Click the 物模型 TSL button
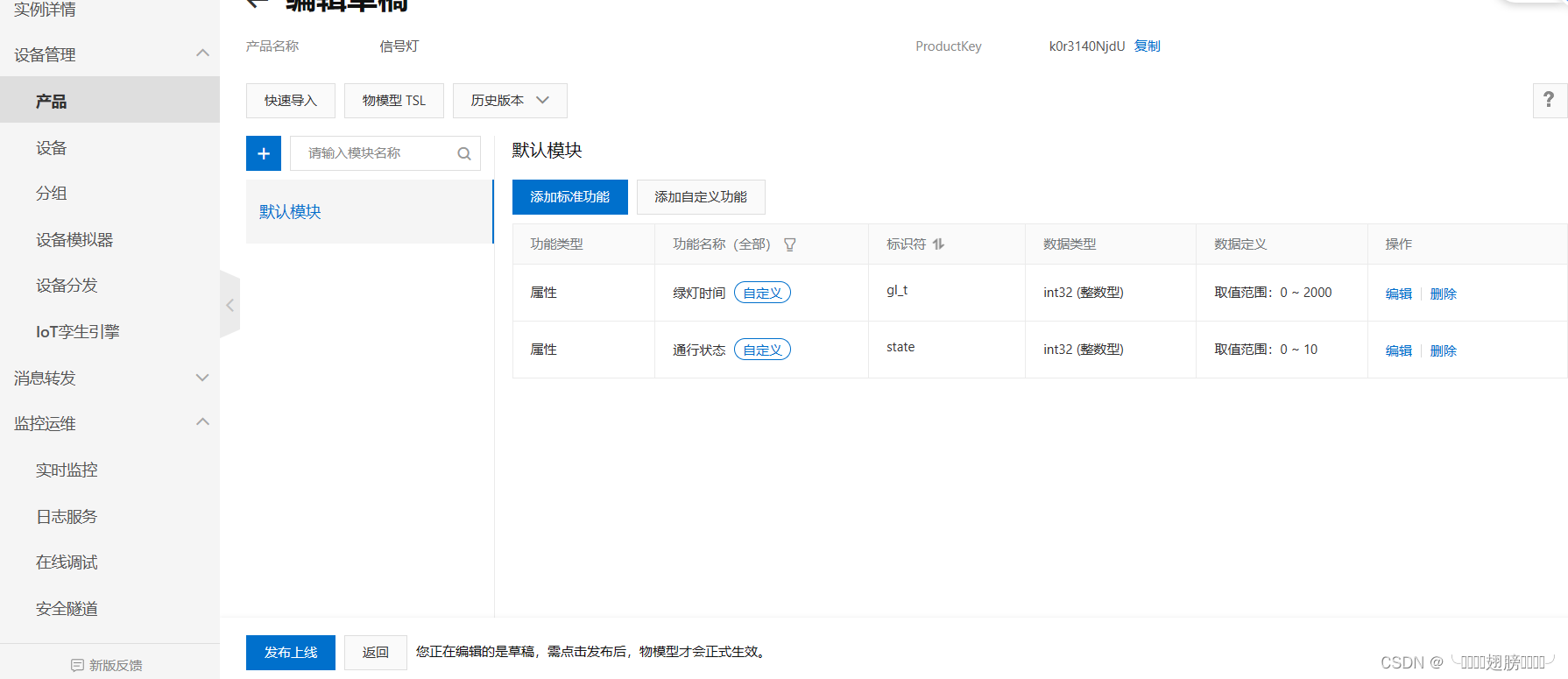1568x679 pixels. [x=394, y=101]
